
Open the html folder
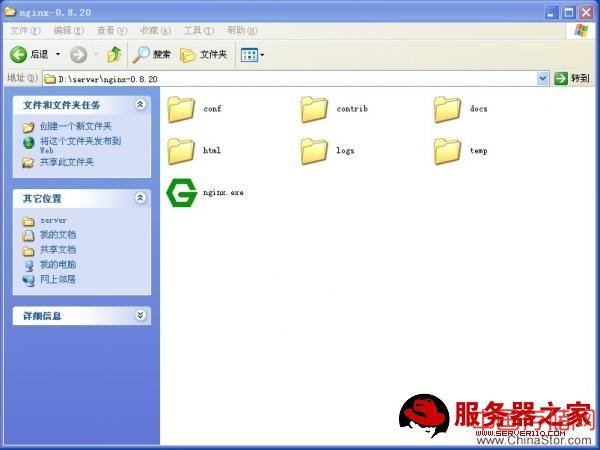click(181, 150)
